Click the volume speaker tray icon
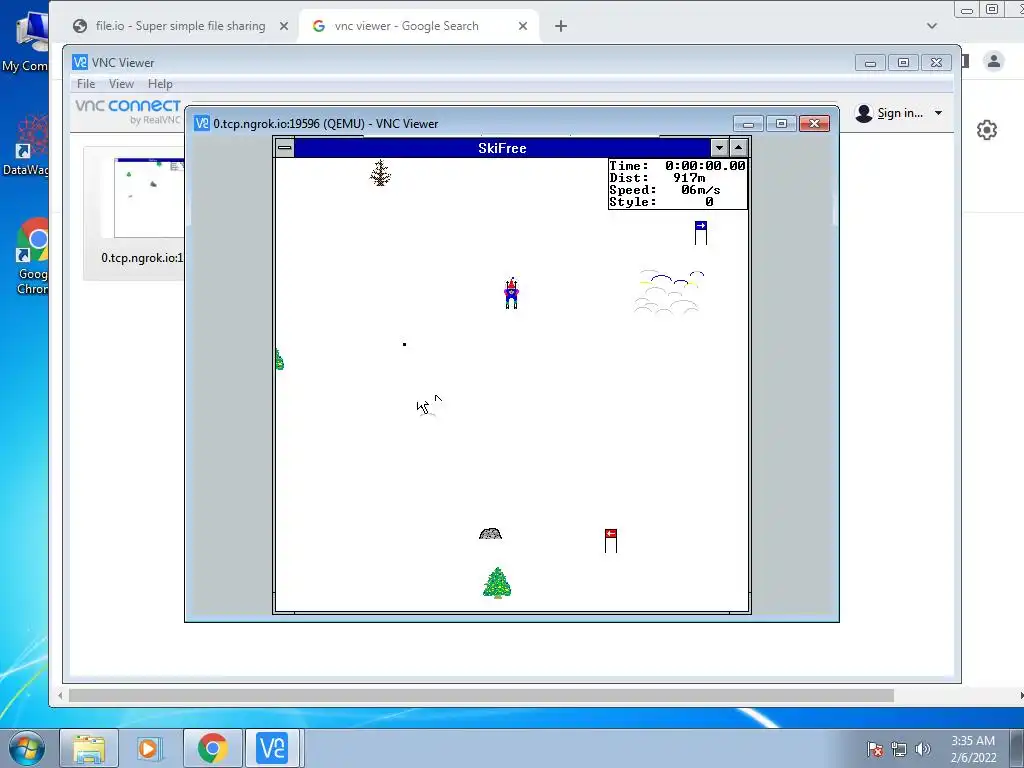This screenshot has height=768, width=1024. [x=922, y=749]
